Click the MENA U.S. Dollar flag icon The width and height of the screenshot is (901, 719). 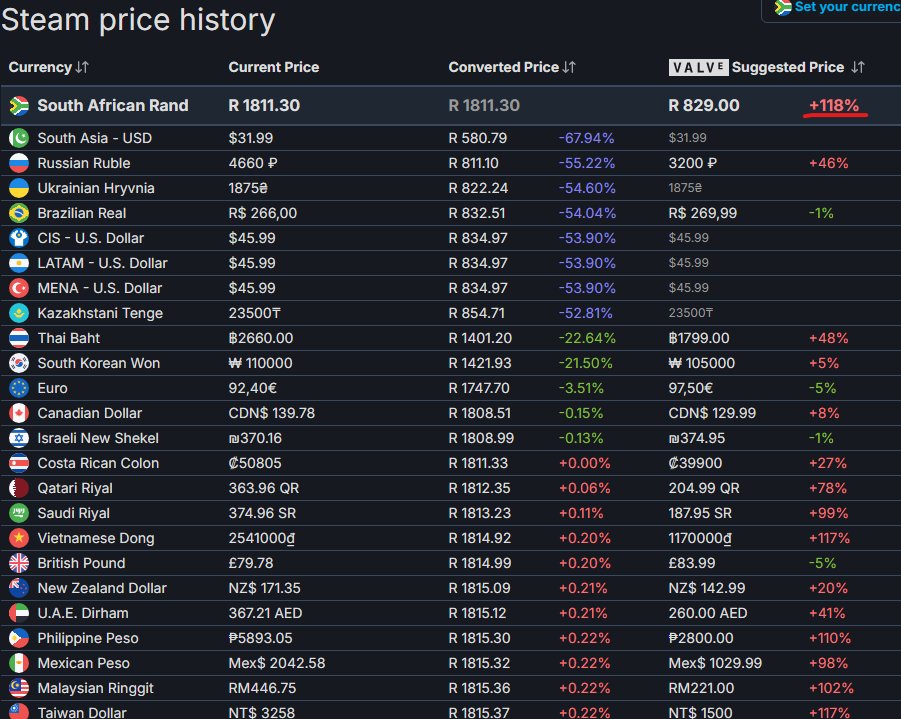(19, 289)
